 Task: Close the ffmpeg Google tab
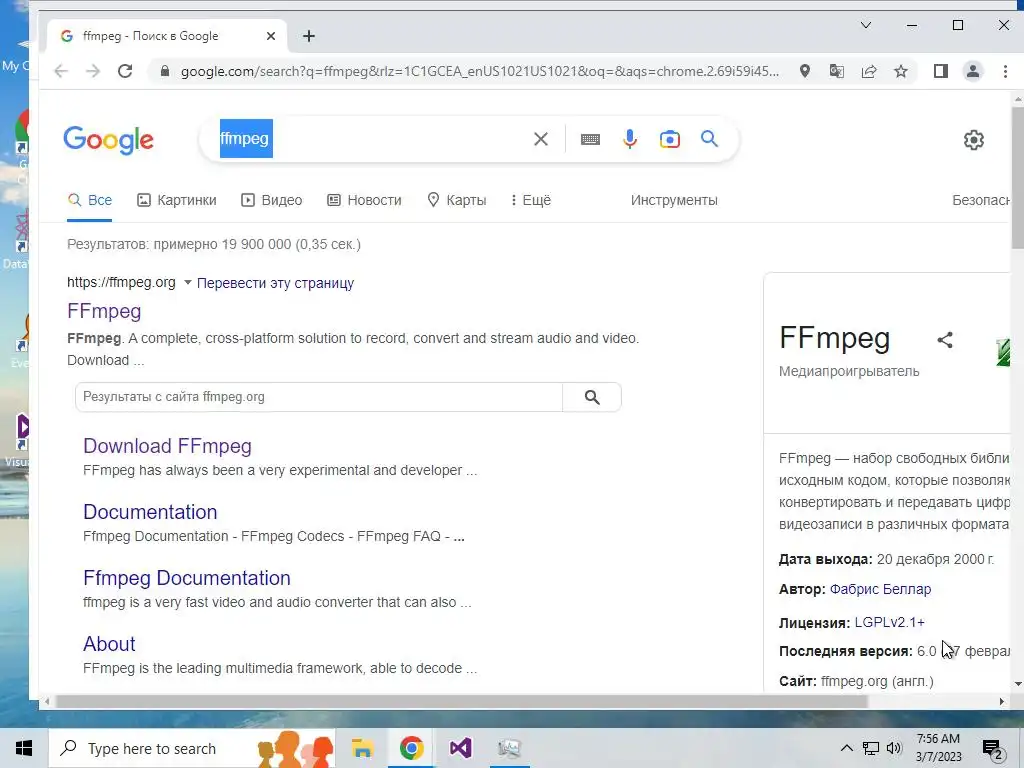[271, 36]
